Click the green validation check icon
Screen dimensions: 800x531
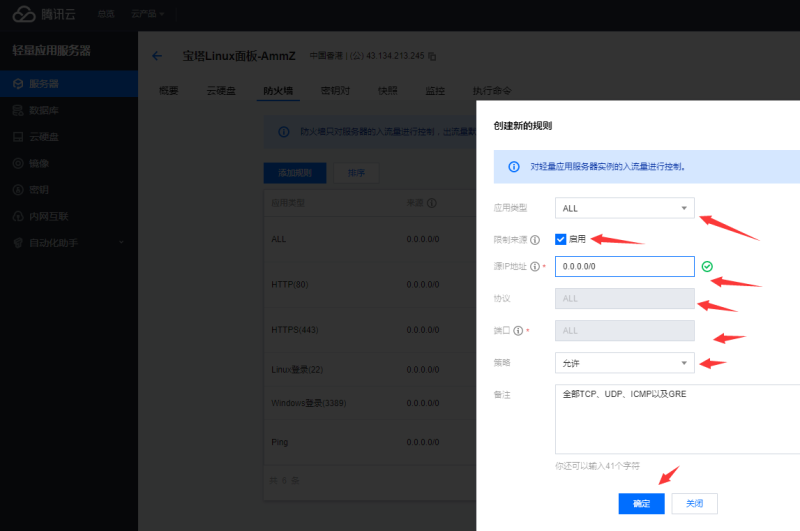[x=707, y=266]
